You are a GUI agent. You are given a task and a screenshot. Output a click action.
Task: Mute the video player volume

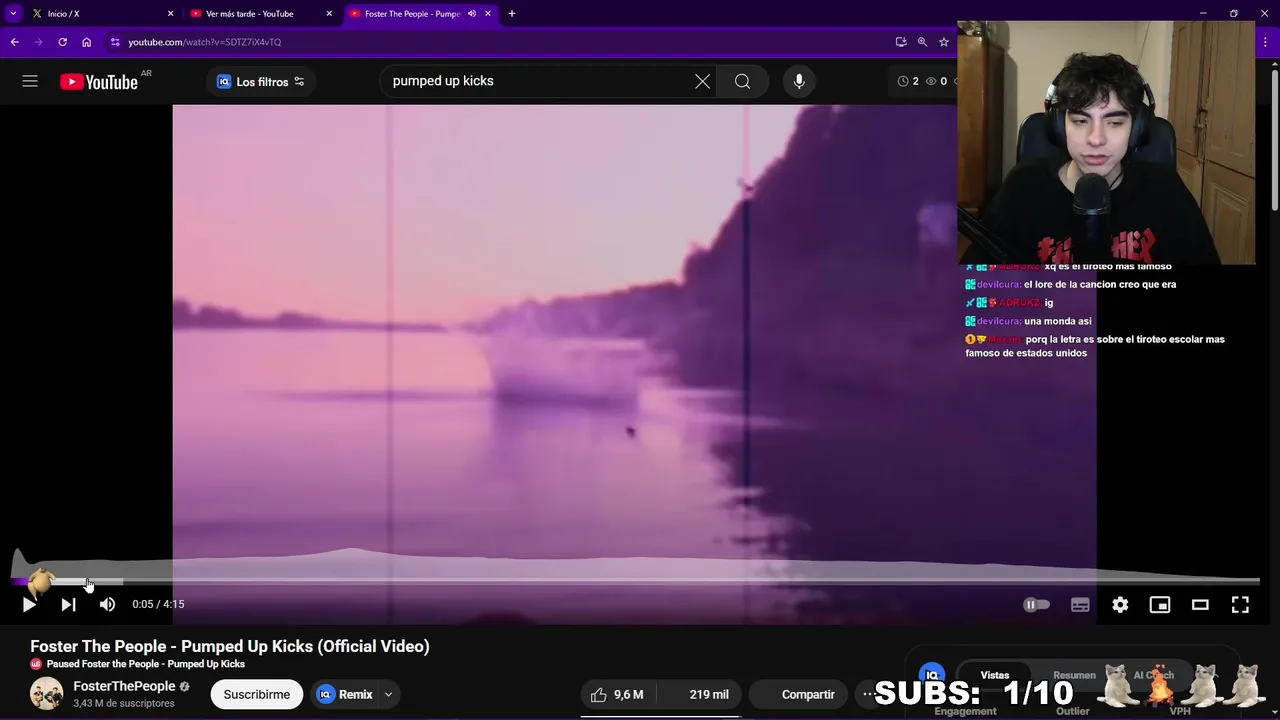(107, 604)
